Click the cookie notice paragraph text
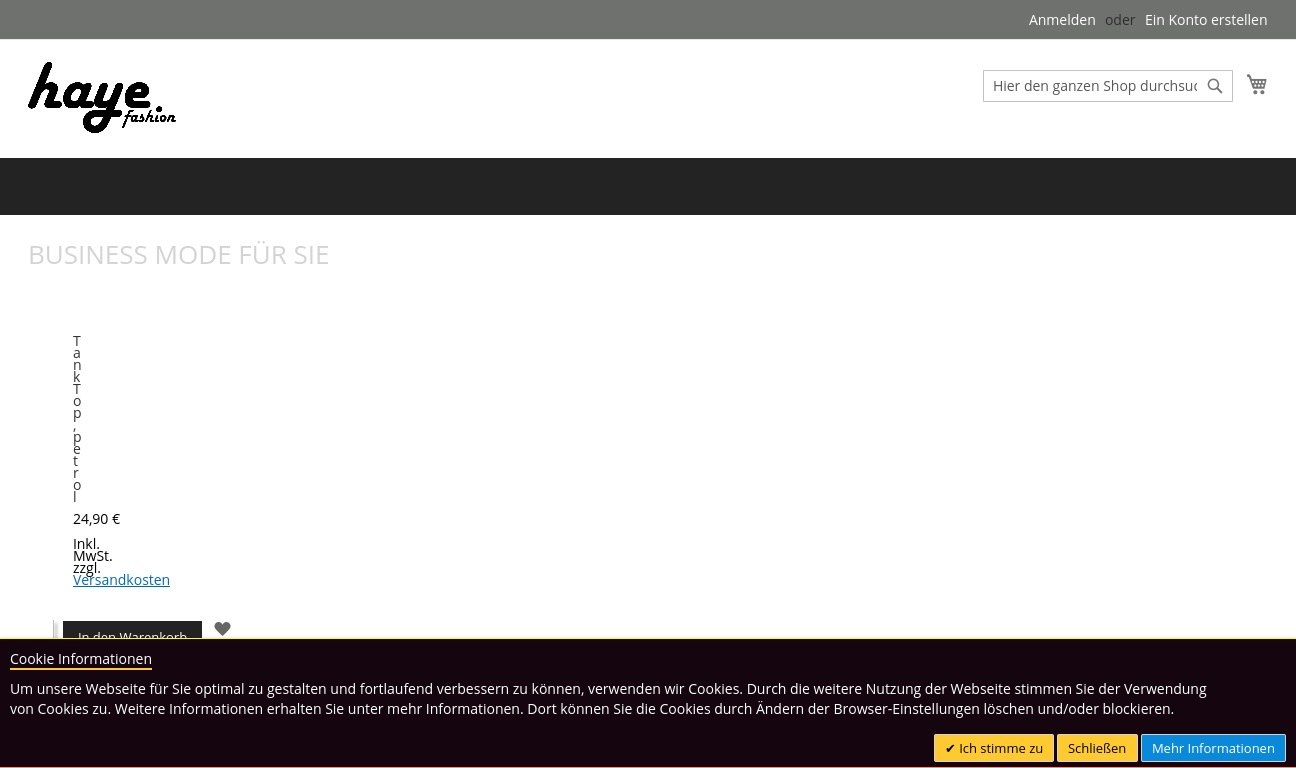Viewport: 1296px width, 768px height. (600, 699)
